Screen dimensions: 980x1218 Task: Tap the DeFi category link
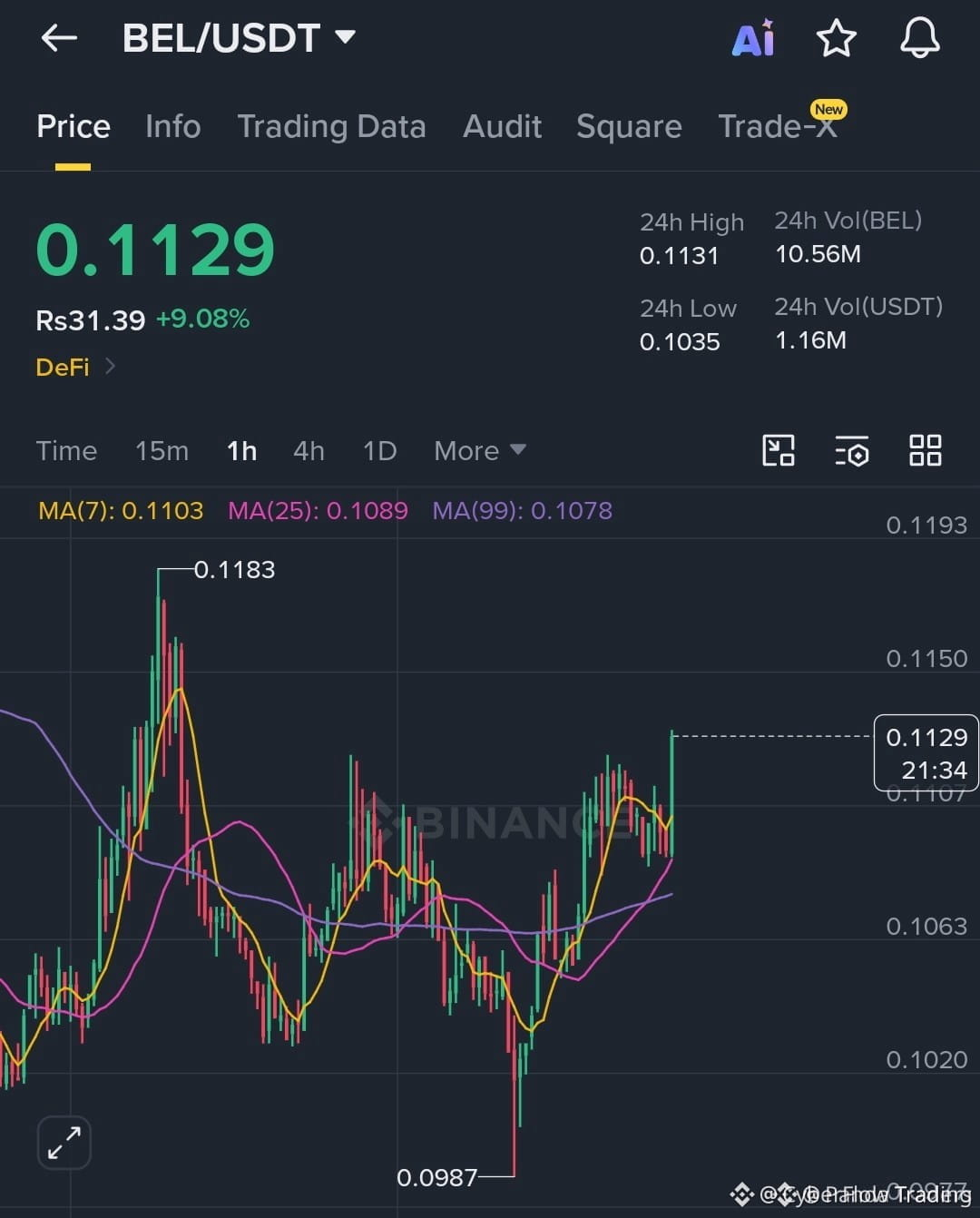63,367
